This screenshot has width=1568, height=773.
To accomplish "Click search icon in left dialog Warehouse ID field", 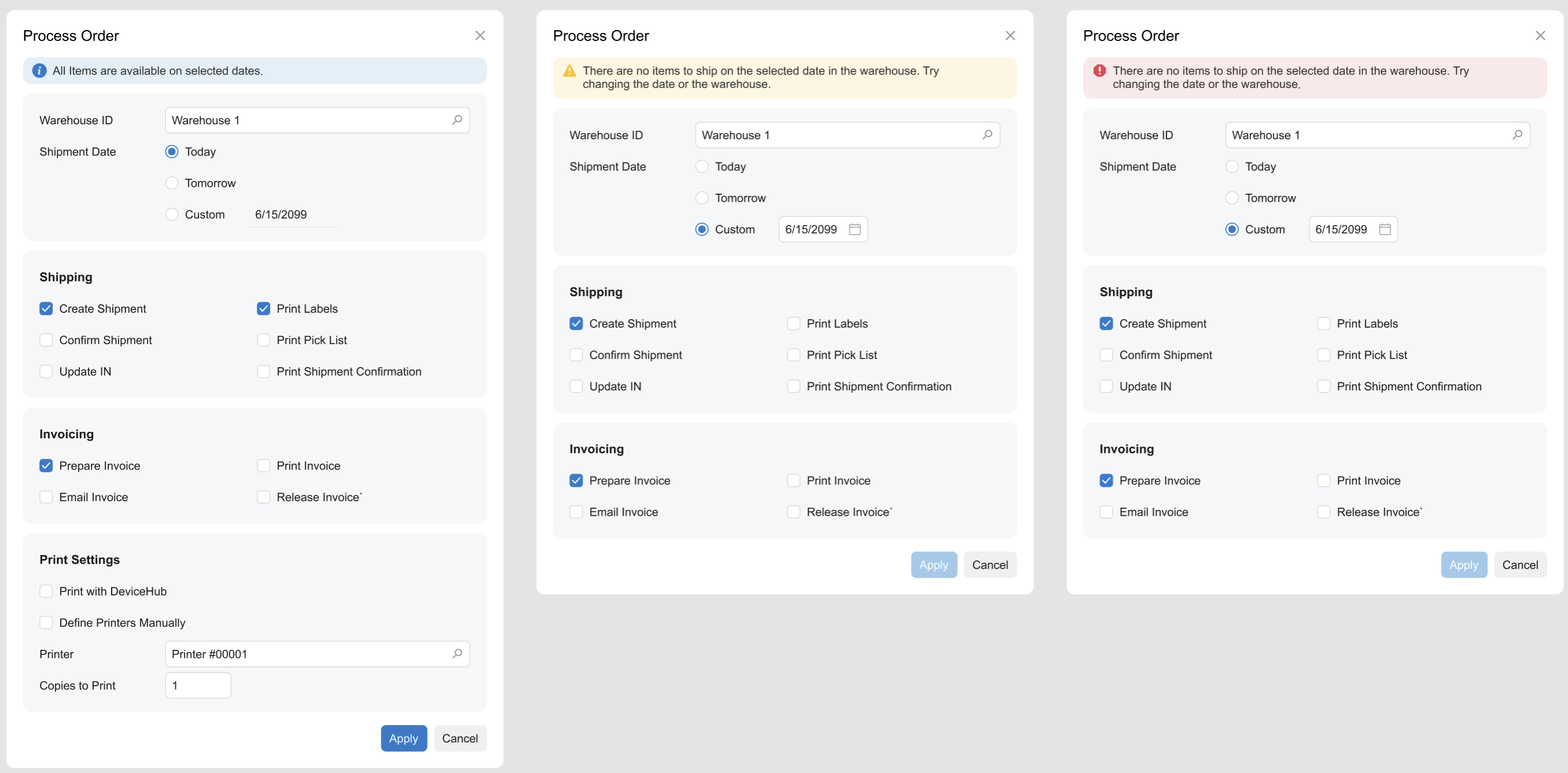I will pos(457,120).
